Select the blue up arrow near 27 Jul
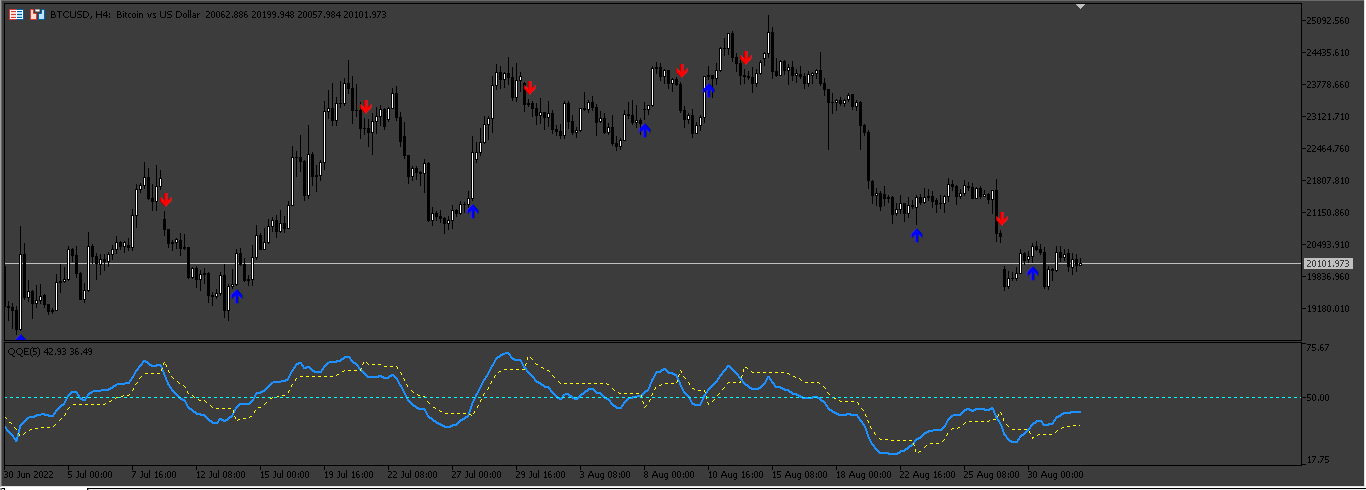This screenshot has width=1366, height=490. point(473,210)
